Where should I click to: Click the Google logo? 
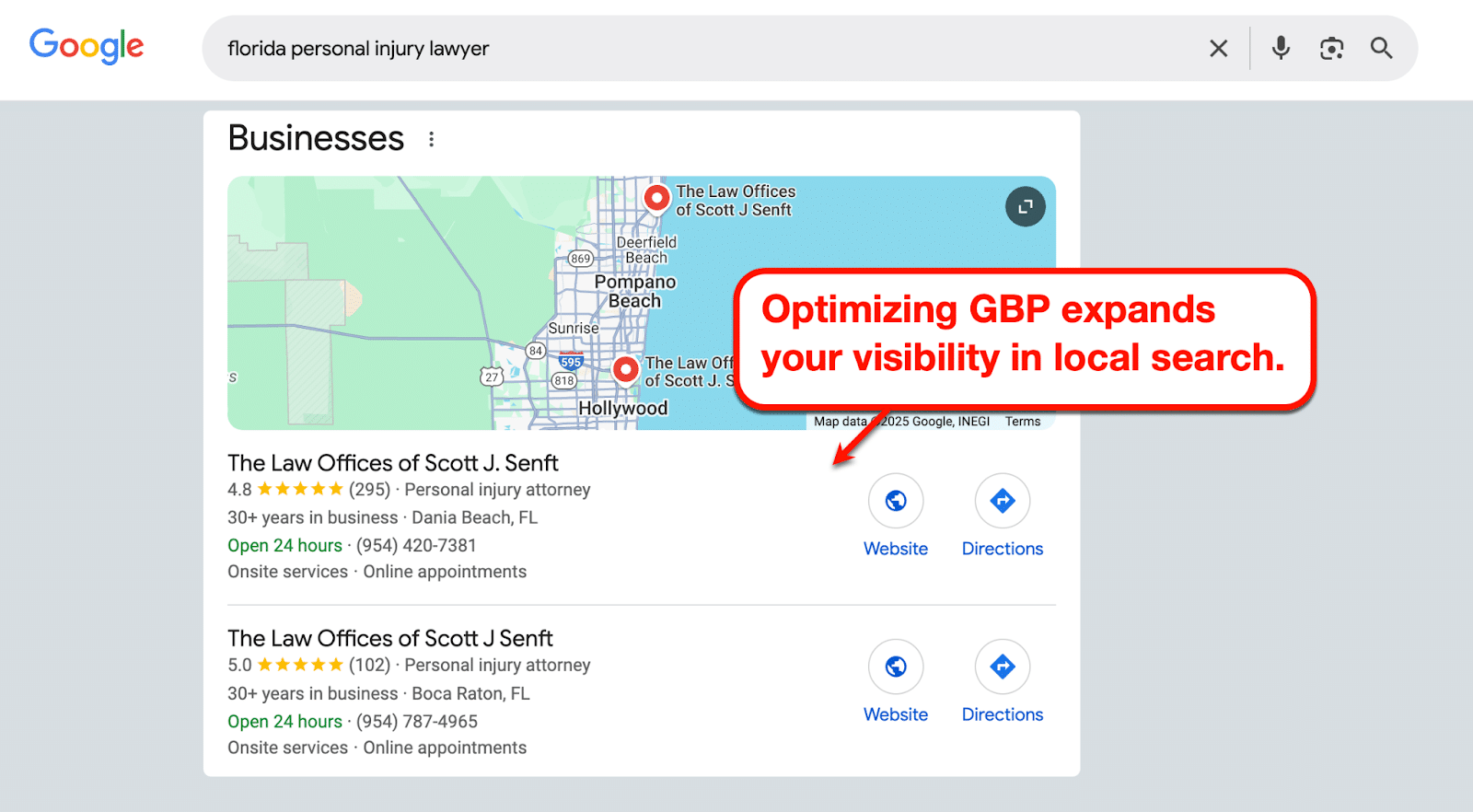87,46
